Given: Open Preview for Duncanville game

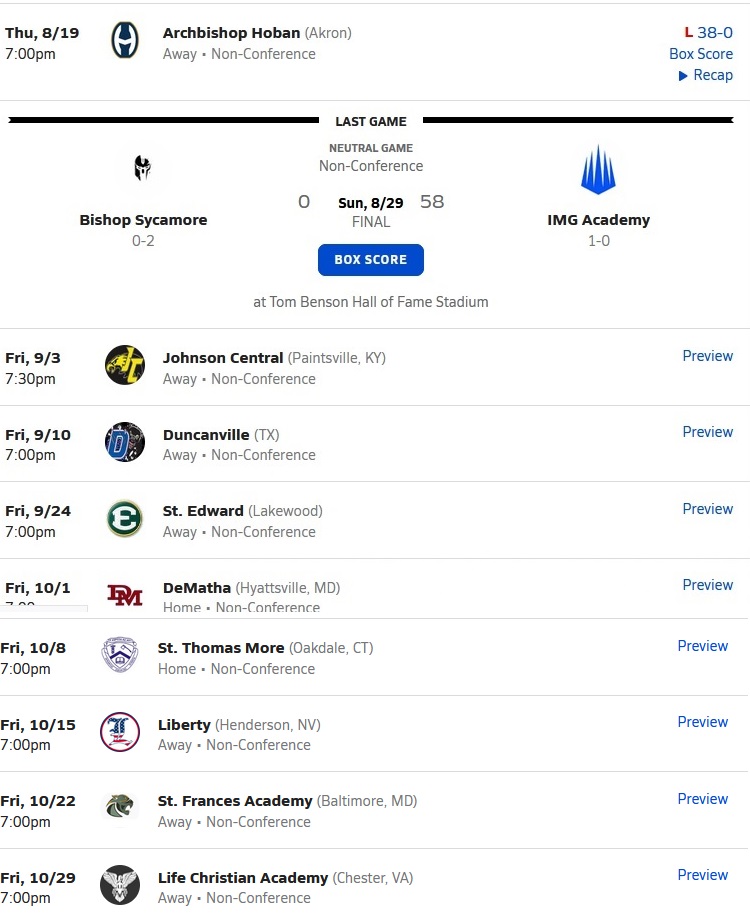Looking at the screenshot, I should coord(707,432).
